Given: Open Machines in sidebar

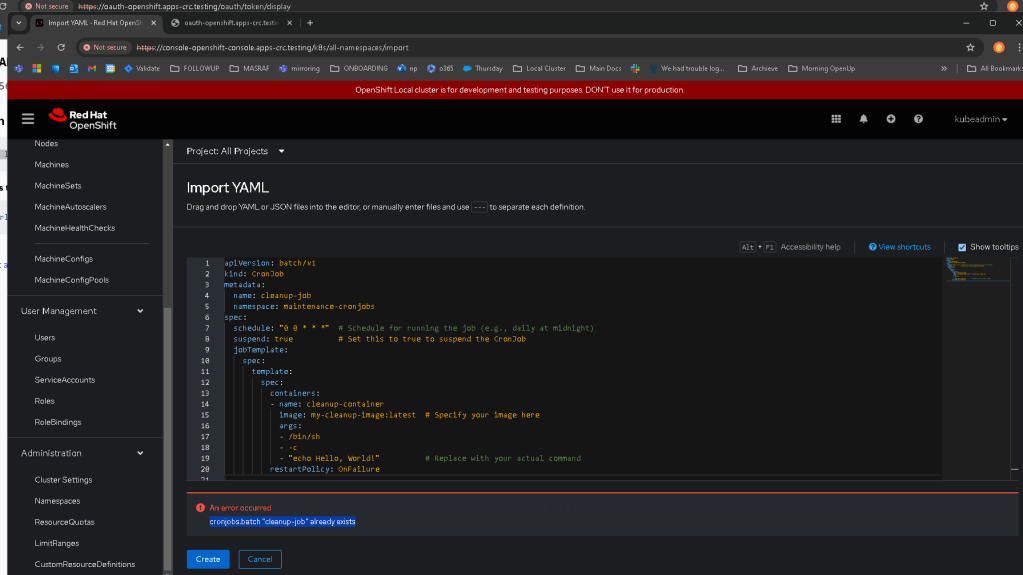Looking at the screenshot, I should point(52,165).
